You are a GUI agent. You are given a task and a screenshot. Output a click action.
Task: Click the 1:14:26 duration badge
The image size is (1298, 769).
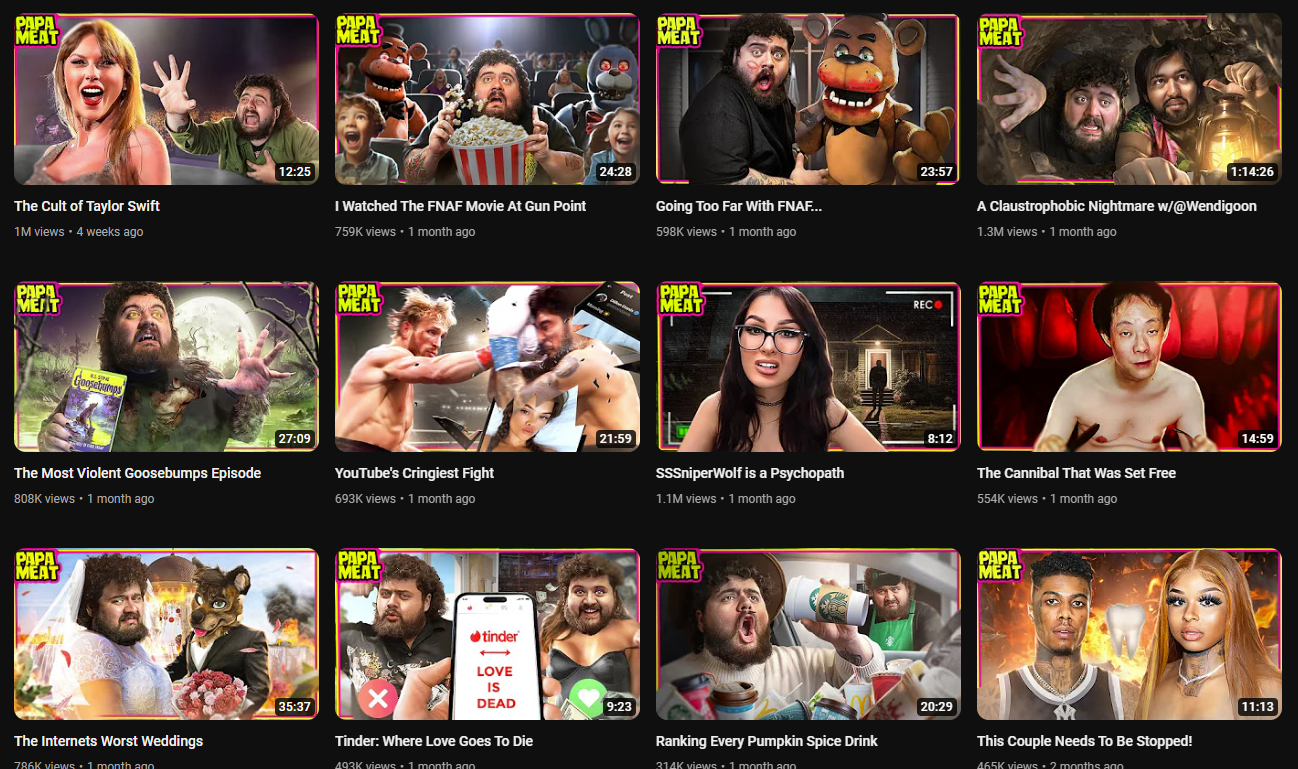1251,172
